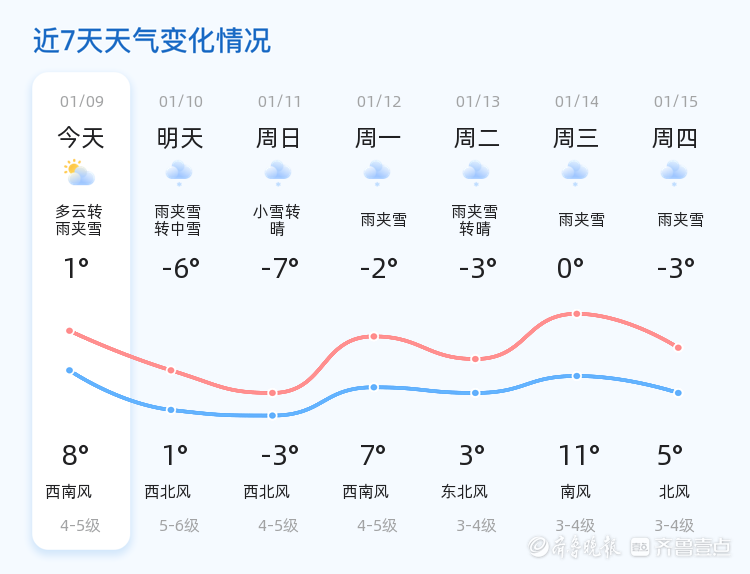Screen dimensions: 750x574
Task: Click the 近7天天气变化情况 heading
Action: 152,41
